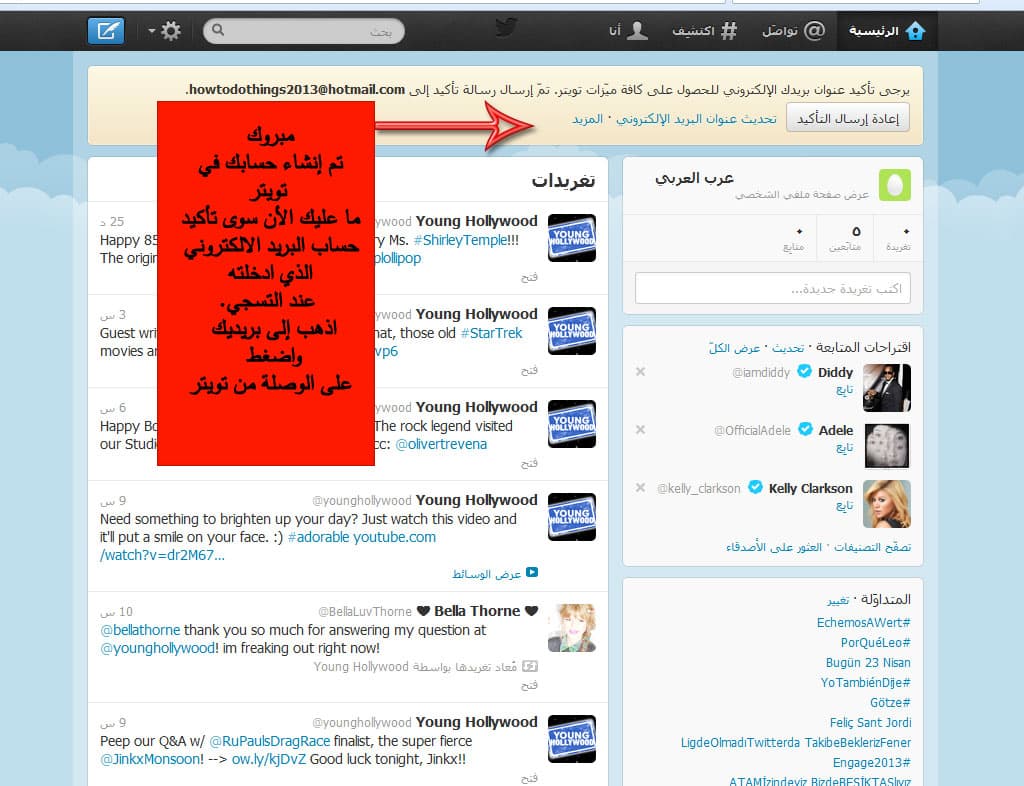Expand فتح under the olivertrevena tweet
The height and width of the screenshot is (786, 1024).
pyautogui.click(x=529, y=464)
